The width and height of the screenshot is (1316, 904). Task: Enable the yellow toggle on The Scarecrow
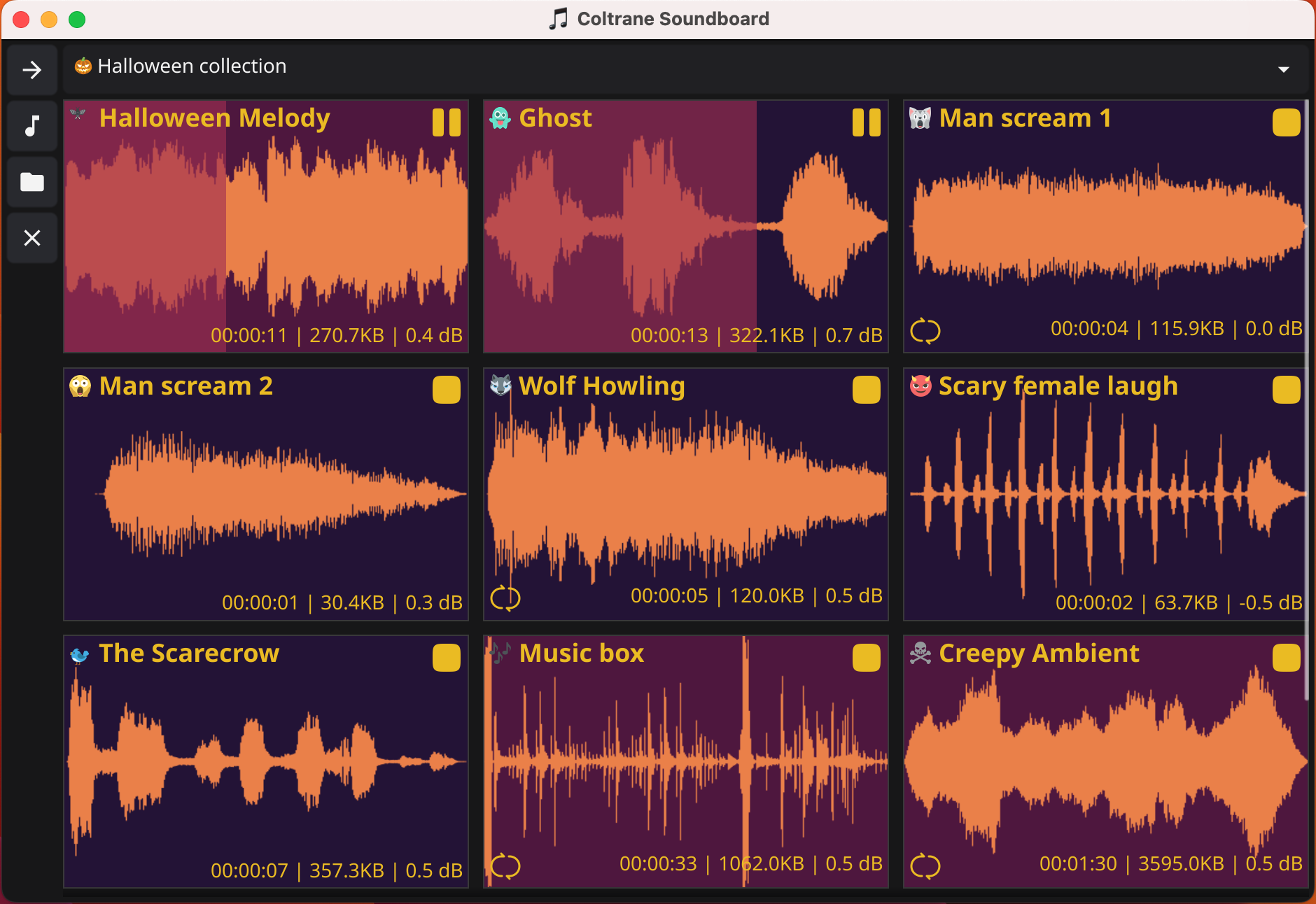447,657
